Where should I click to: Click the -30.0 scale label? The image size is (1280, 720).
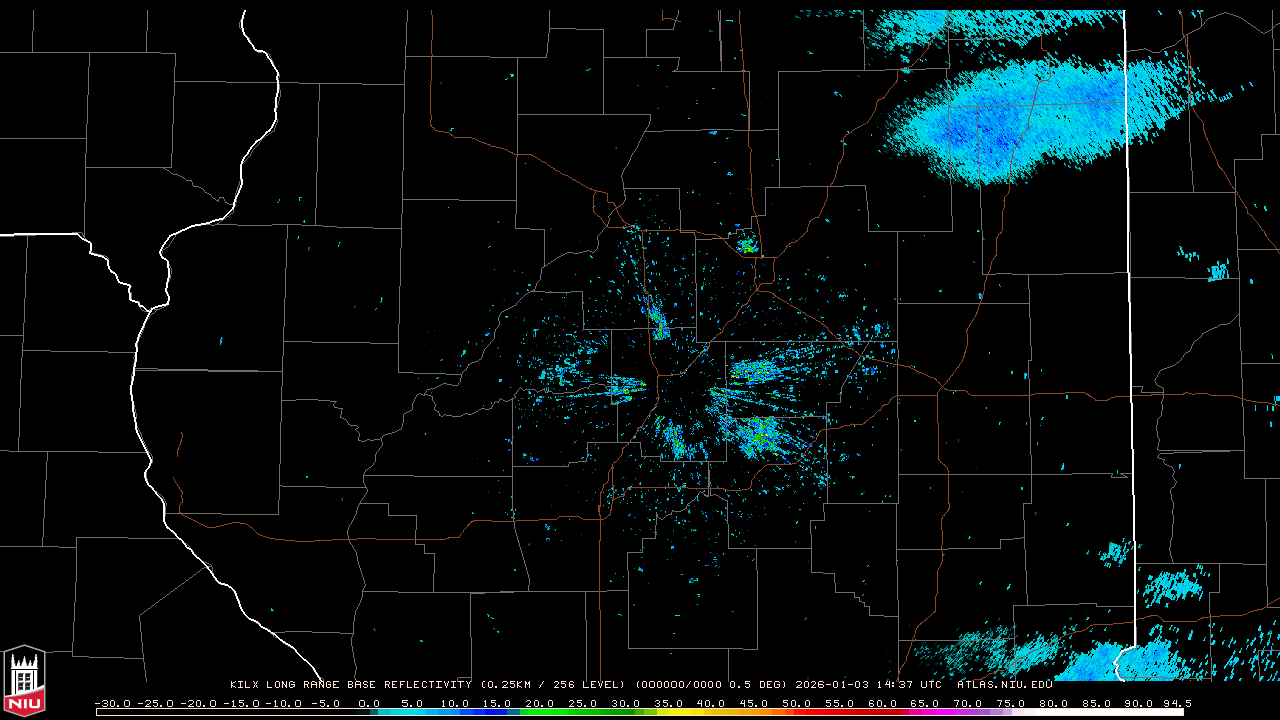[x=114, y=703]
